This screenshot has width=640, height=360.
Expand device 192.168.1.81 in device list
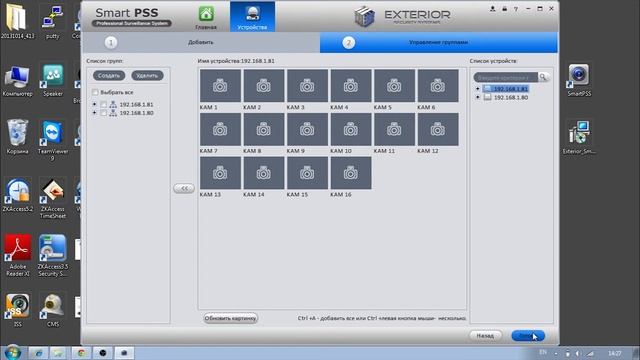pyautogui.click(x=478, y=89)
